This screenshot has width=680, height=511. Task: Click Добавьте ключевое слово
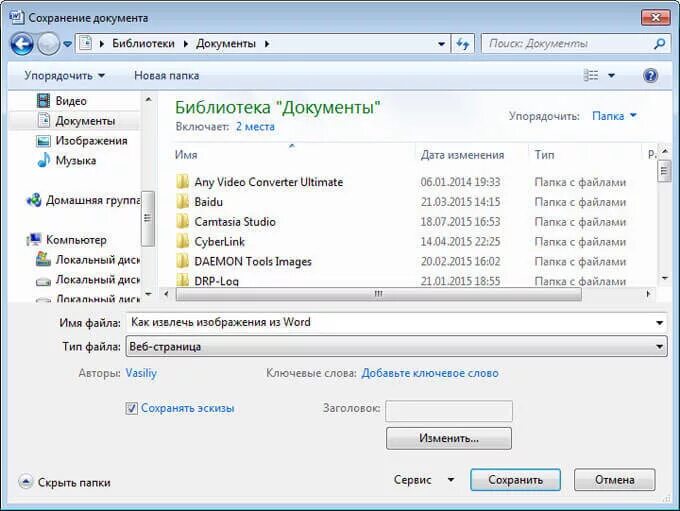tap(430, 373)
